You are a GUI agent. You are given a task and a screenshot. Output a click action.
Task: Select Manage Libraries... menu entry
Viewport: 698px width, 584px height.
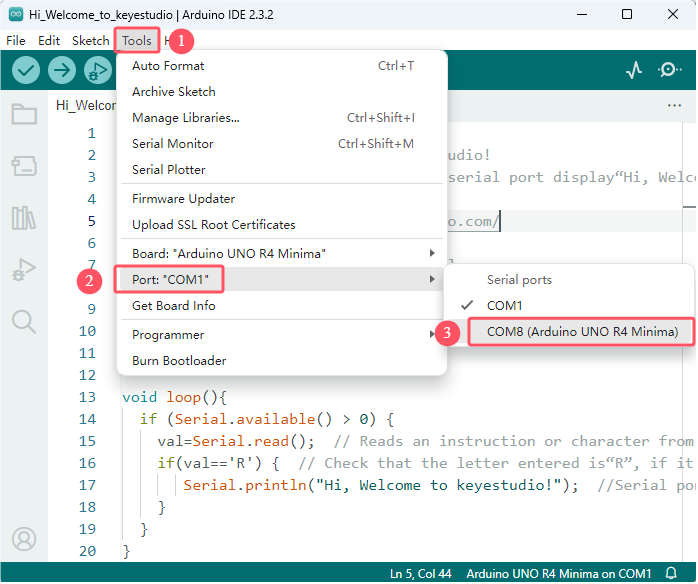(282, 118)
